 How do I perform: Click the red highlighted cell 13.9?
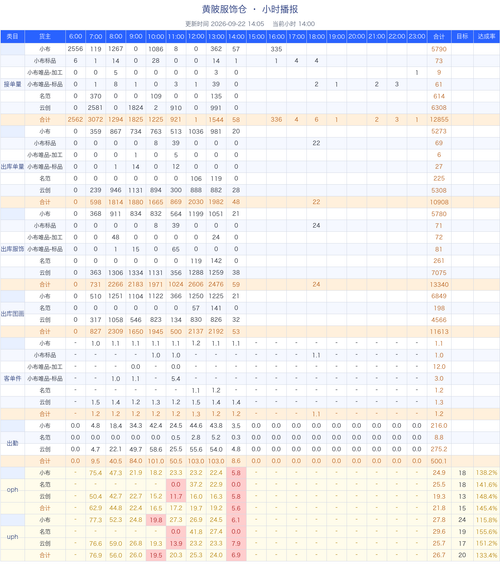(176, 543)
